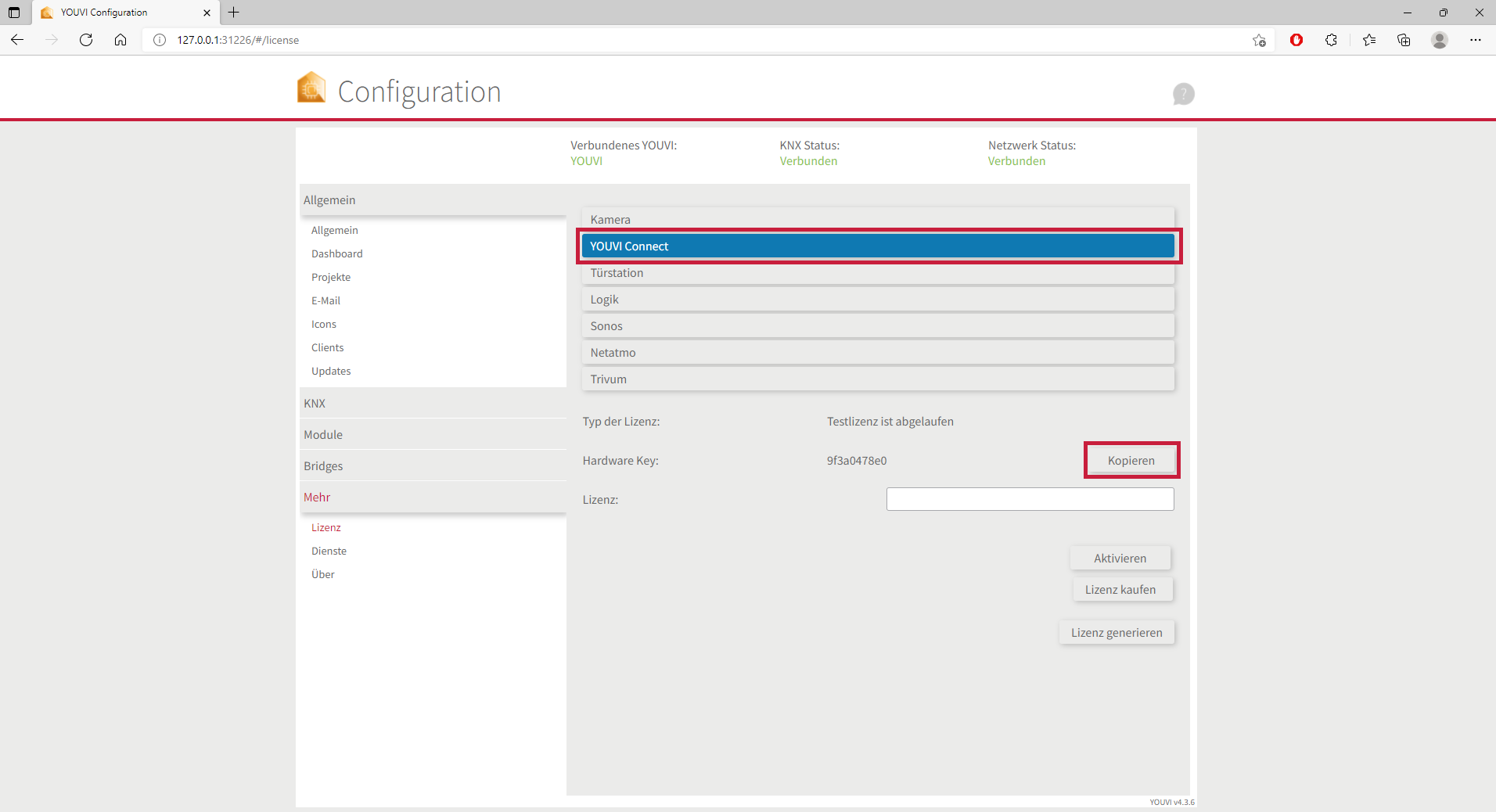The height and width of the screenshot is (812, 1496).
Task: Click the hardware key value 9f3a0478e0
Action: 857,461
